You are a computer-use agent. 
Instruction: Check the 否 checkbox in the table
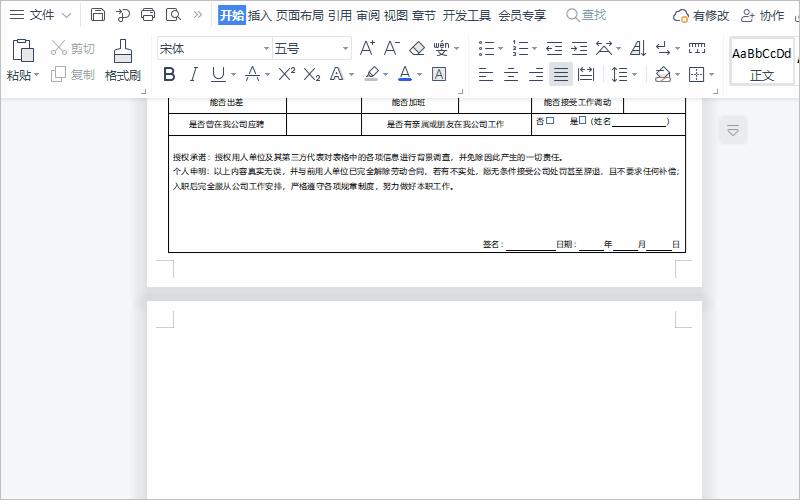pyautogui.click(x=550, y=120)
